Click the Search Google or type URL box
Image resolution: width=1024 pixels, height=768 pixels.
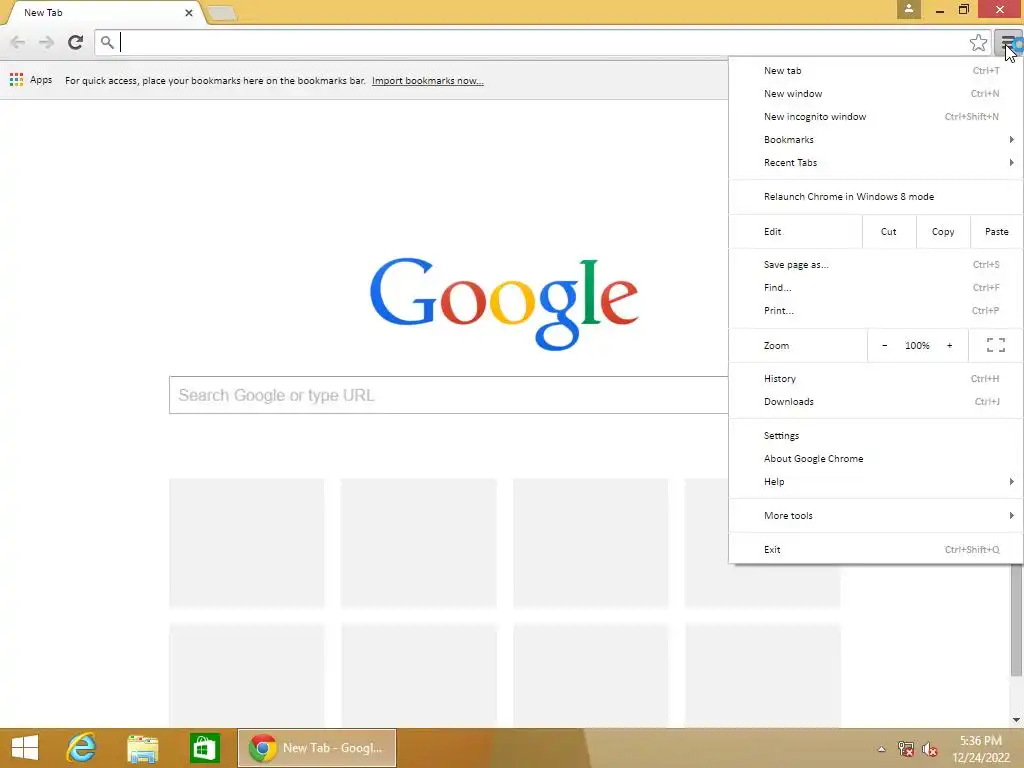(448, 395)
